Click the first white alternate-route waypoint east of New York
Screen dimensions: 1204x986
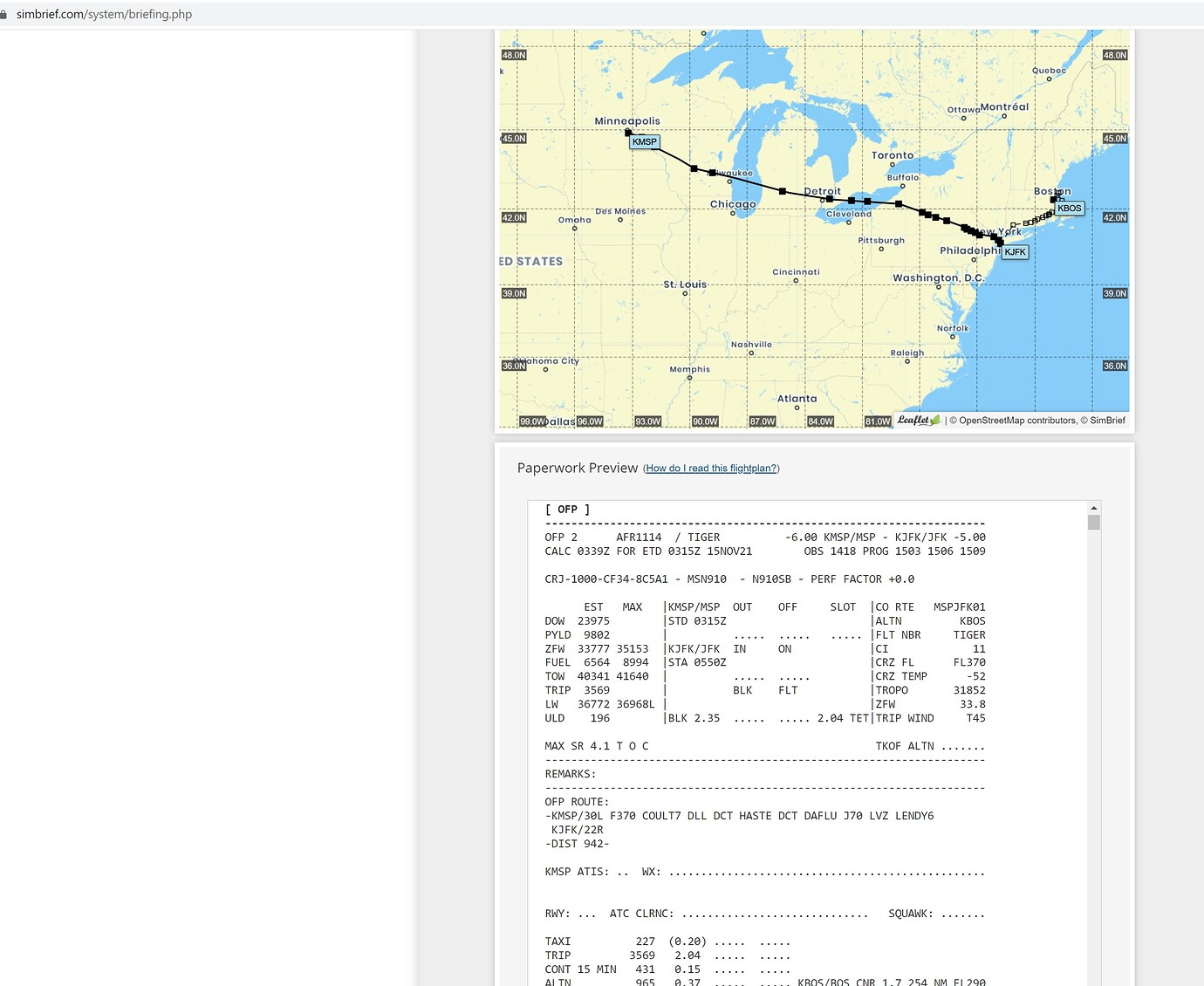[x=1014, y=226]
